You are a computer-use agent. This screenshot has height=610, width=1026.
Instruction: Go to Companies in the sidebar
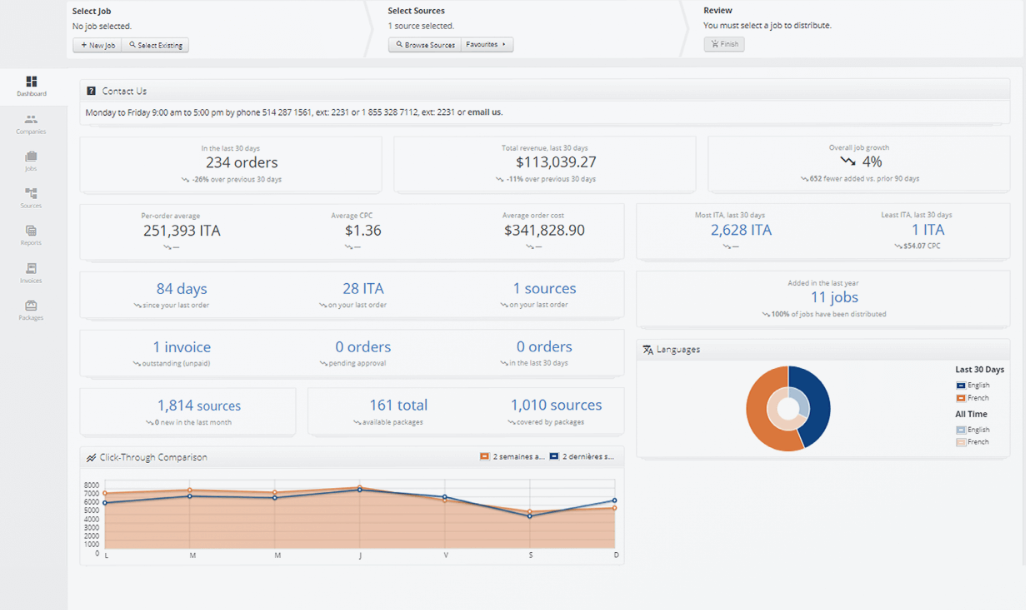pos(31,119)
